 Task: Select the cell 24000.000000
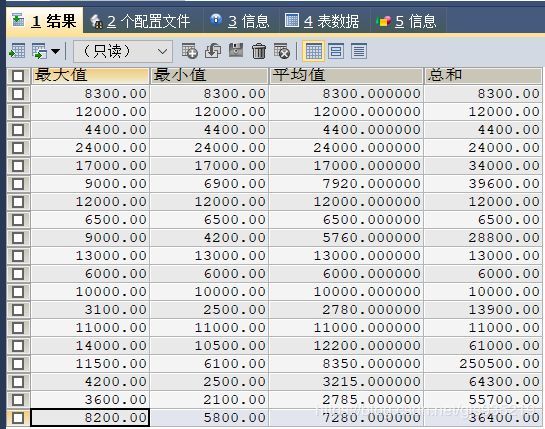346,147
